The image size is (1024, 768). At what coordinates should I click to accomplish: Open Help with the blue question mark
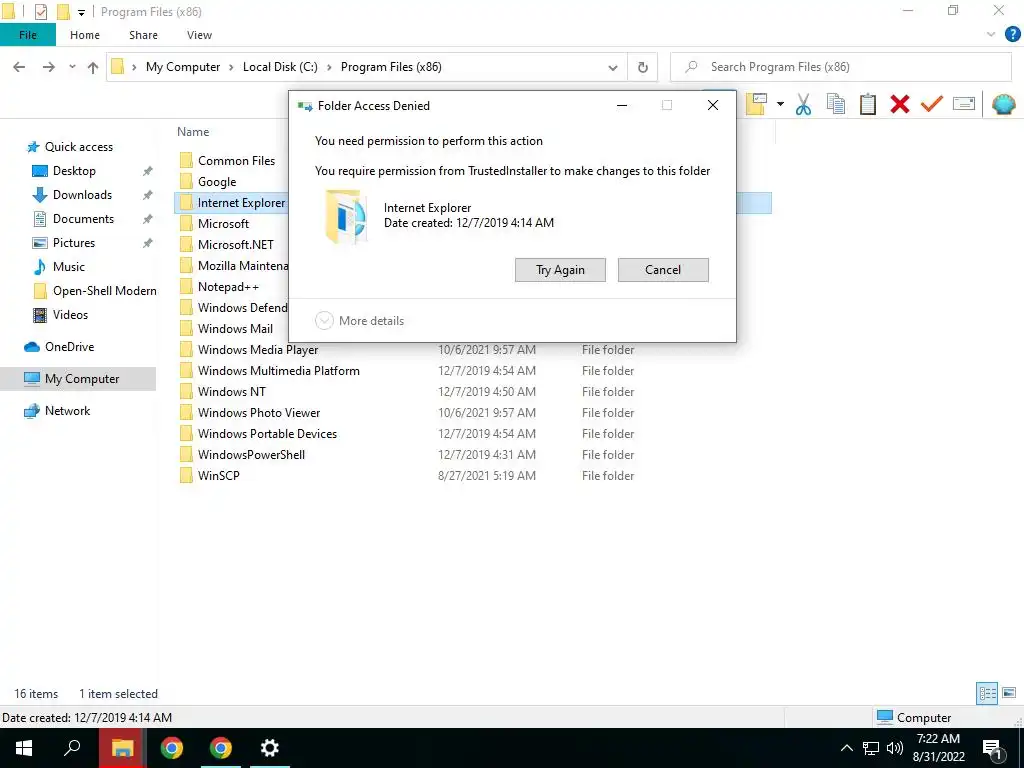[1012, 35]
